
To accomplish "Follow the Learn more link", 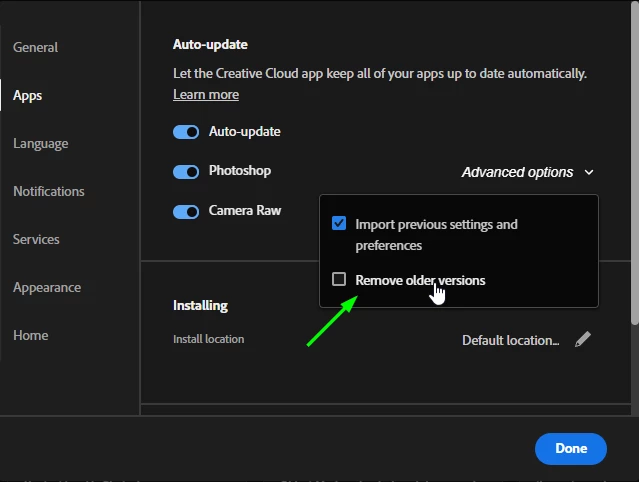I will pos(206,95).
